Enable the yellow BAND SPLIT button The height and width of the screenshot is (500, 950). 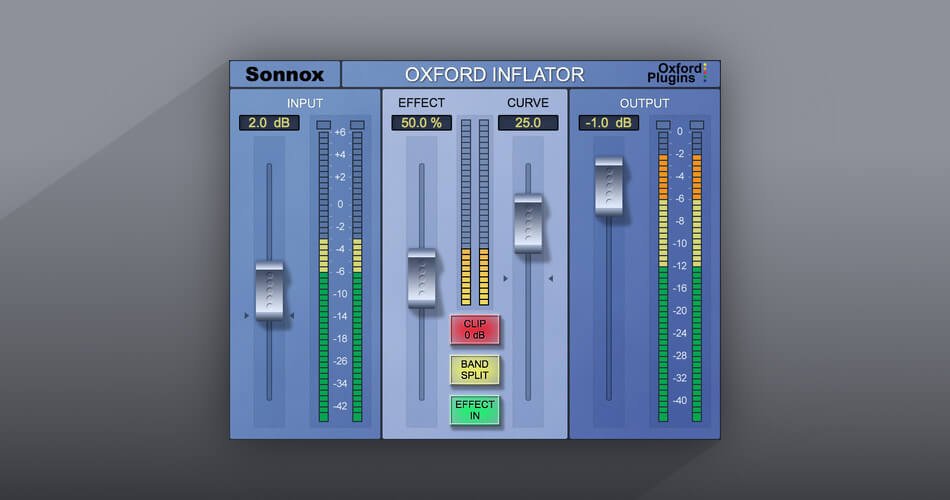pos(474,370)
